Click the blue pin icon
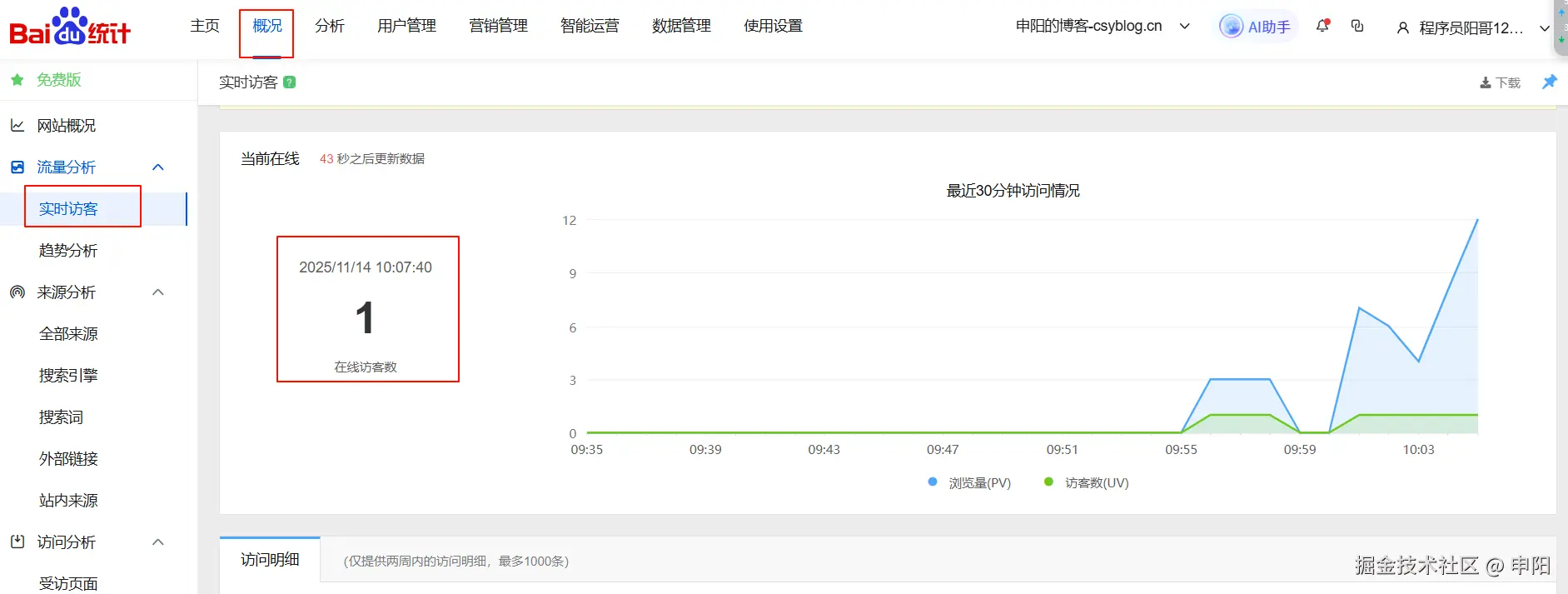1568x594 pixels. (1549, 82)
